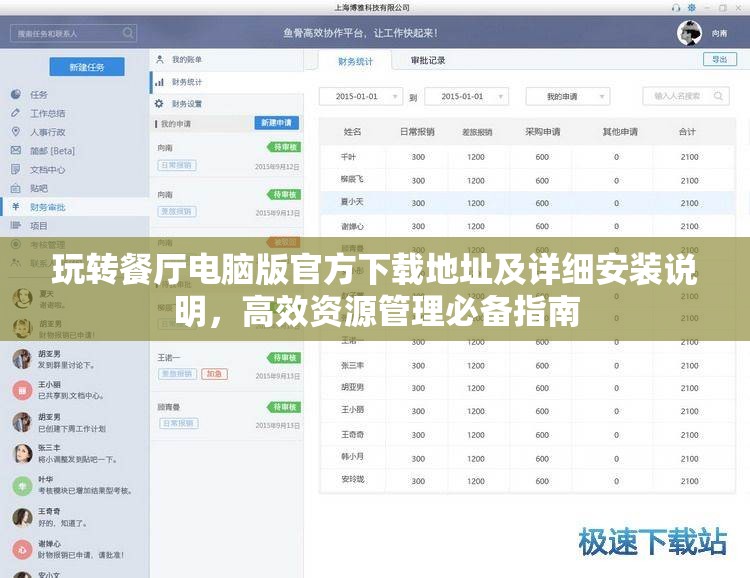Open the gear icon beside 财务设置
The width and height of the screenshot is (750, 578).
pyautogui.click(x=159, y=103)
